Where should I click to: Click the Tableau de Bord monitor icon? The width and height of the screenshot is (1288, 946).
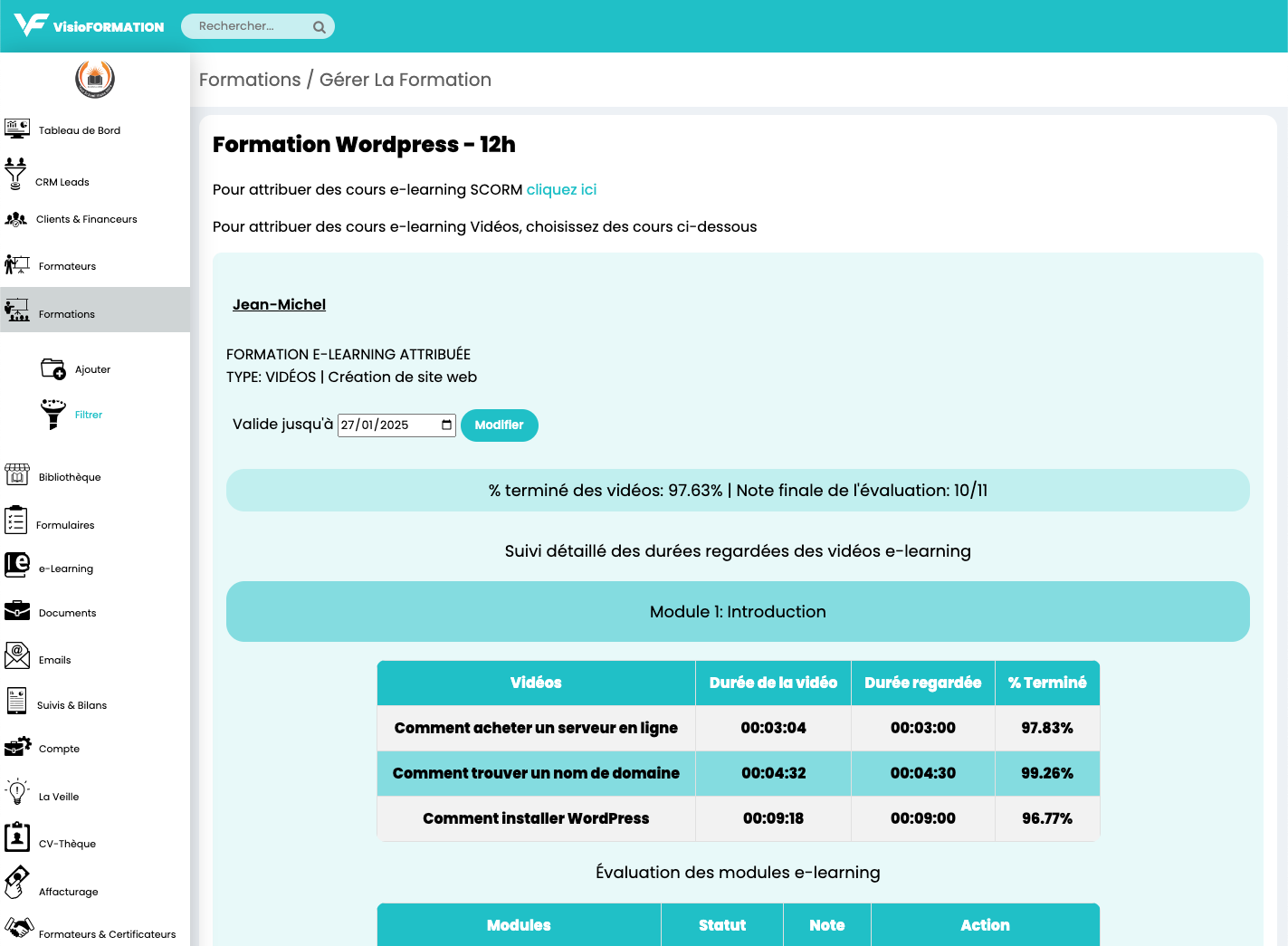(x=17, y=129)
